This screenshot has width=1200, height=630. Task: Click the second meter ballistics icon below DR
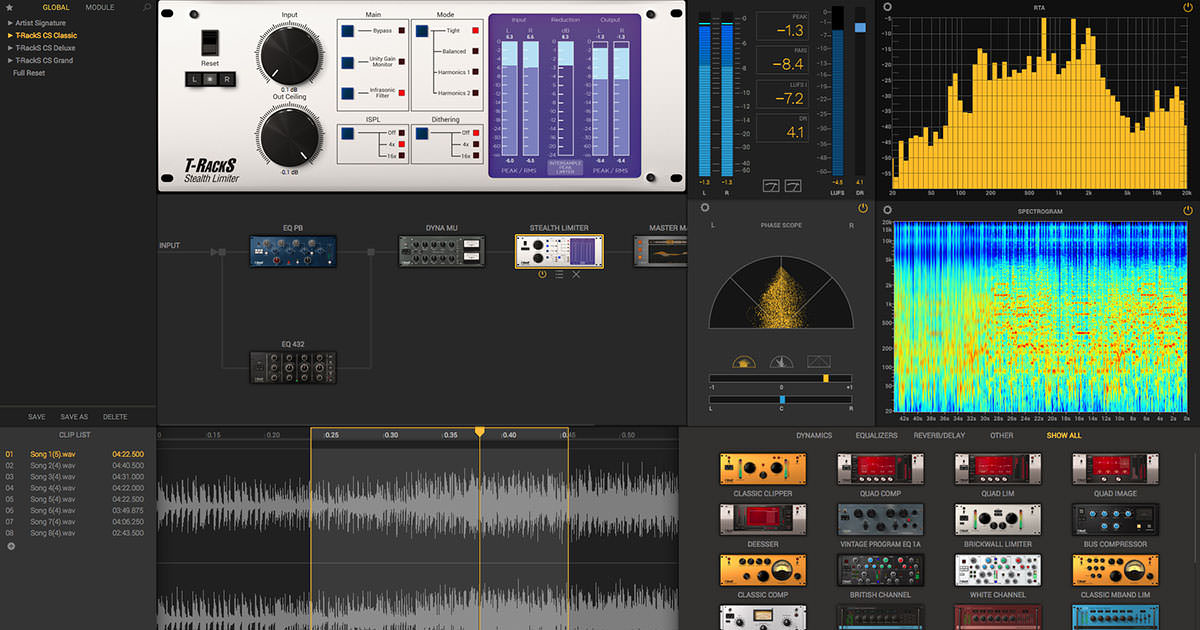pos(792,186)
